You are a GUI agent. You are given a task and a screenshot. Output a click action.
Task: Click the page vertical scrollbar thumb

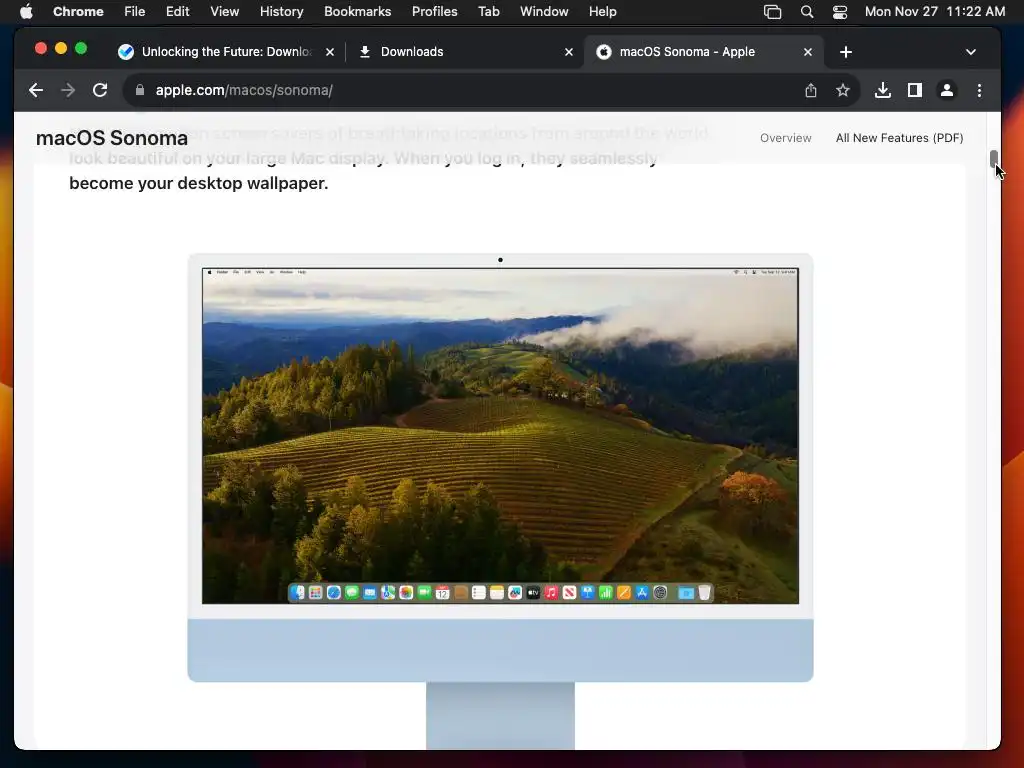(x=993, y=159)
